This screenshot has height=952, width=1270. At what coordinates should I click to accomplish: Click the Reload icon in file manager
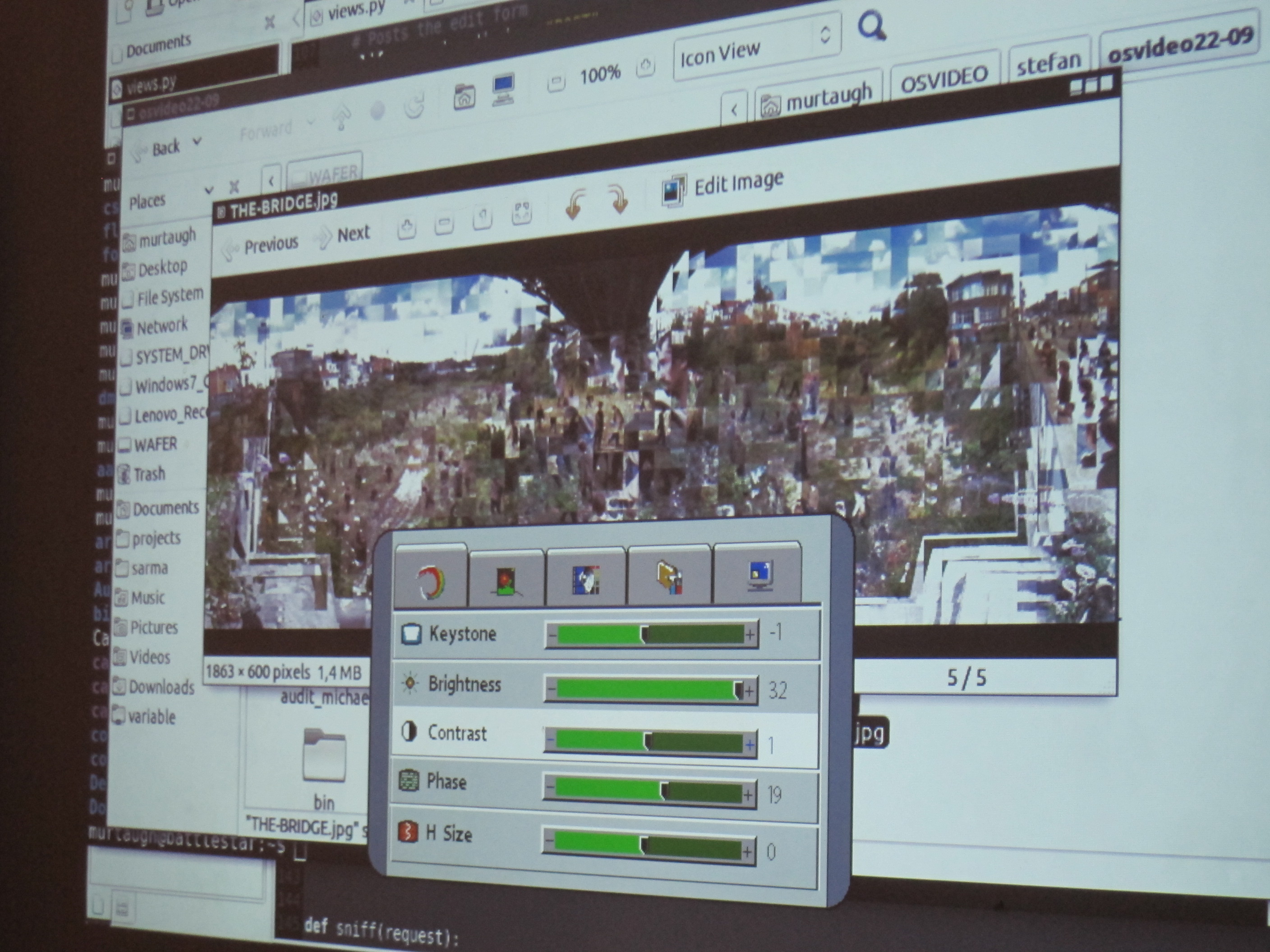click(x=414, y=106)
